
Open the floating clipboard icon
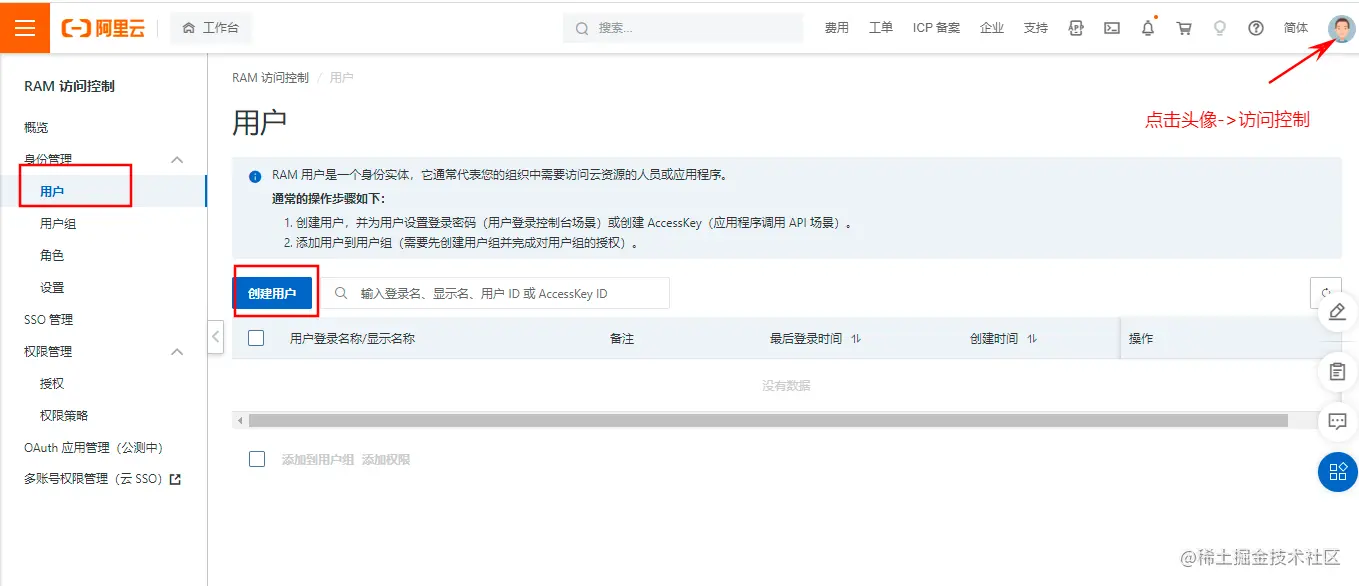tap(1338, 371)
